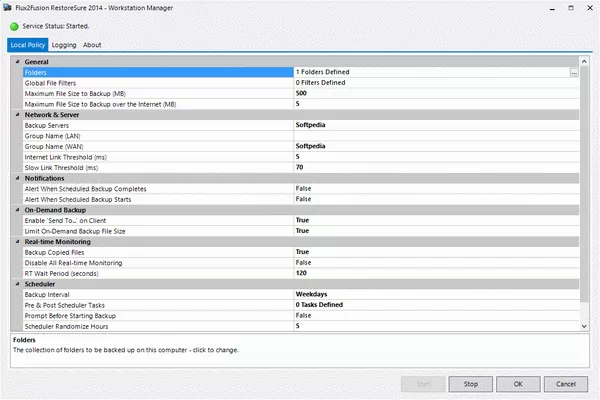Click the RT Wait Period value 120
Image resolution: width=600 pixels, height=400 pixels.
(x=301, y=273)
